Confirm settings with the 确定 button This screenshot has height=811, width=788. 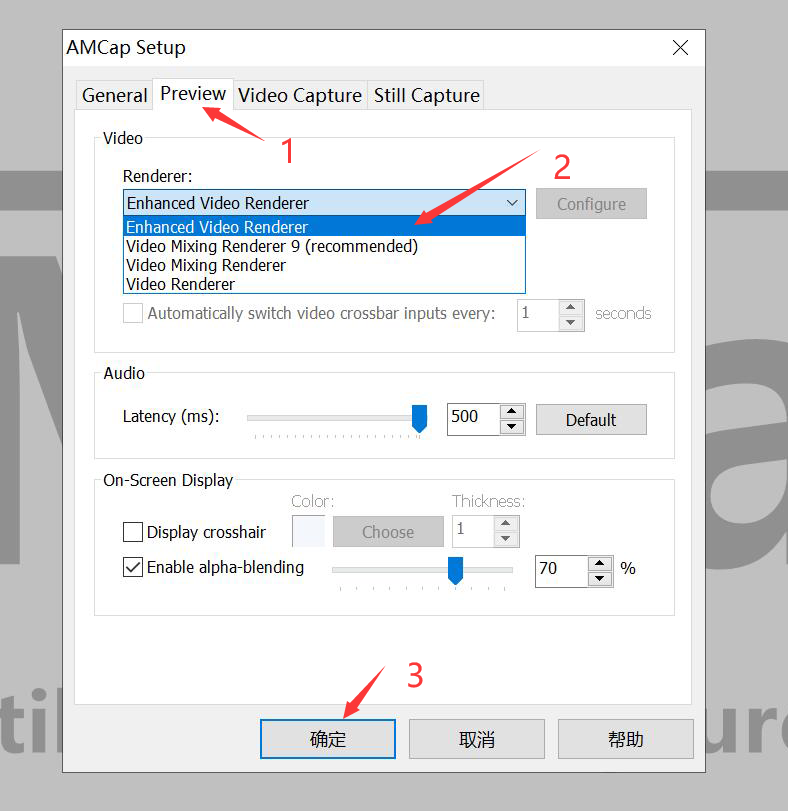[328, 739]
